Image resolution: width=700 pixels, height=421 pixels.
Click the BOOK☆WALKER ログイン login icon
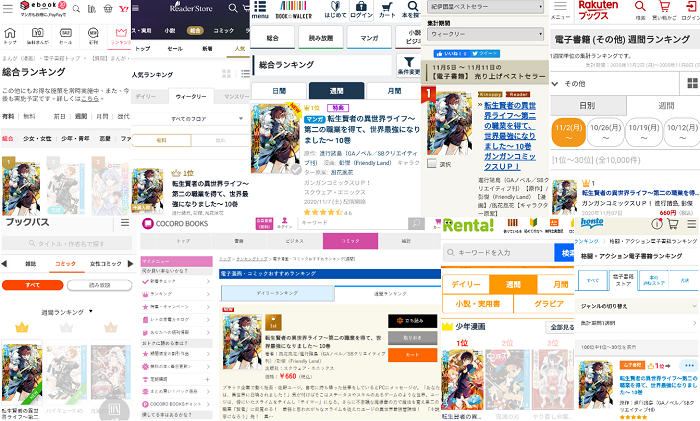click(x=361, y=10)
